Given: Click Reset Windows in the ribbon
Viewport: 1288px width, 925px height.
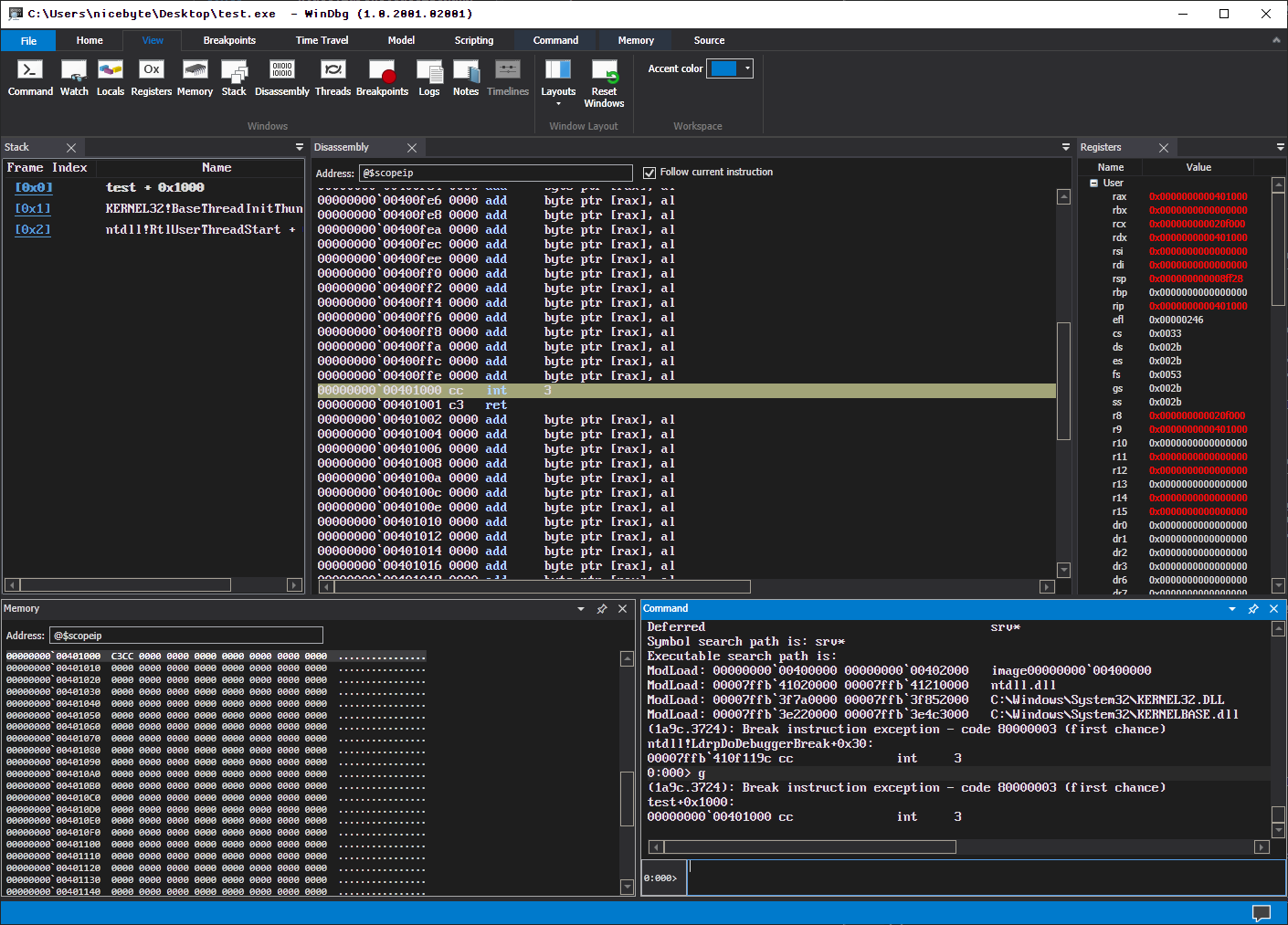Looking at the screenshot, I should 604,78.
